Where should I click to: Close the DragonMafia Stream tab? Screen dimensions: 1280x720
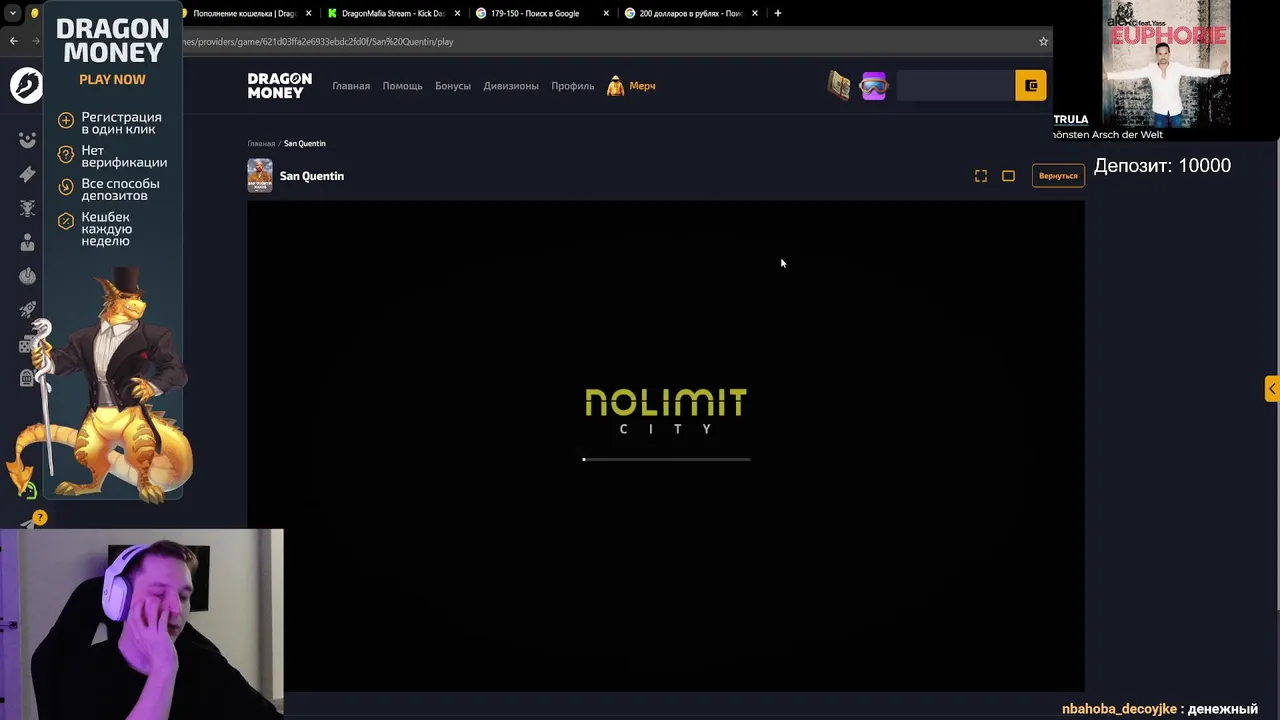pyautogui.click(x=457, y=13)
